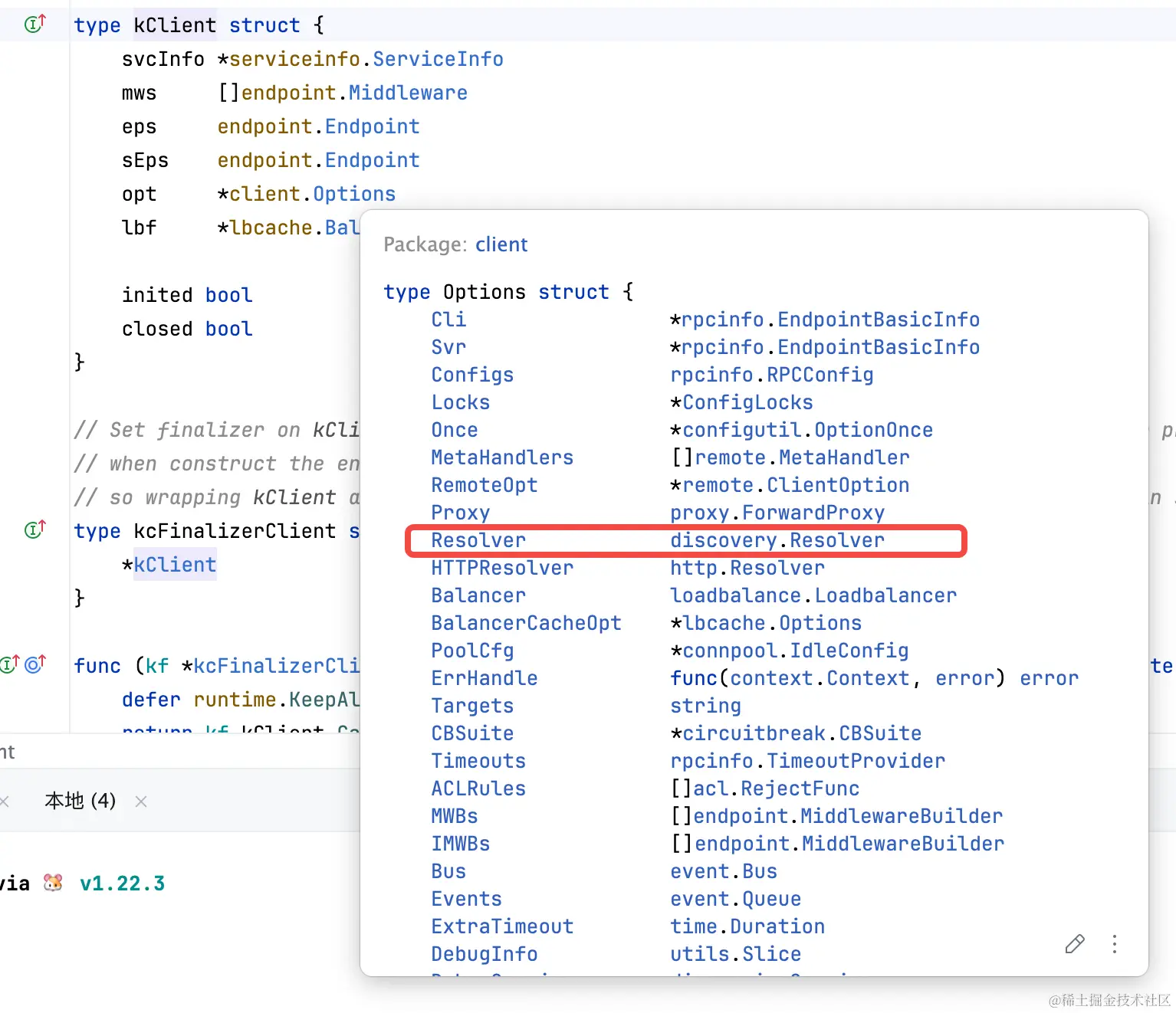Switch to the 本地 (4) terminal tab
1176x1013 pixels.
click(80, 802)
